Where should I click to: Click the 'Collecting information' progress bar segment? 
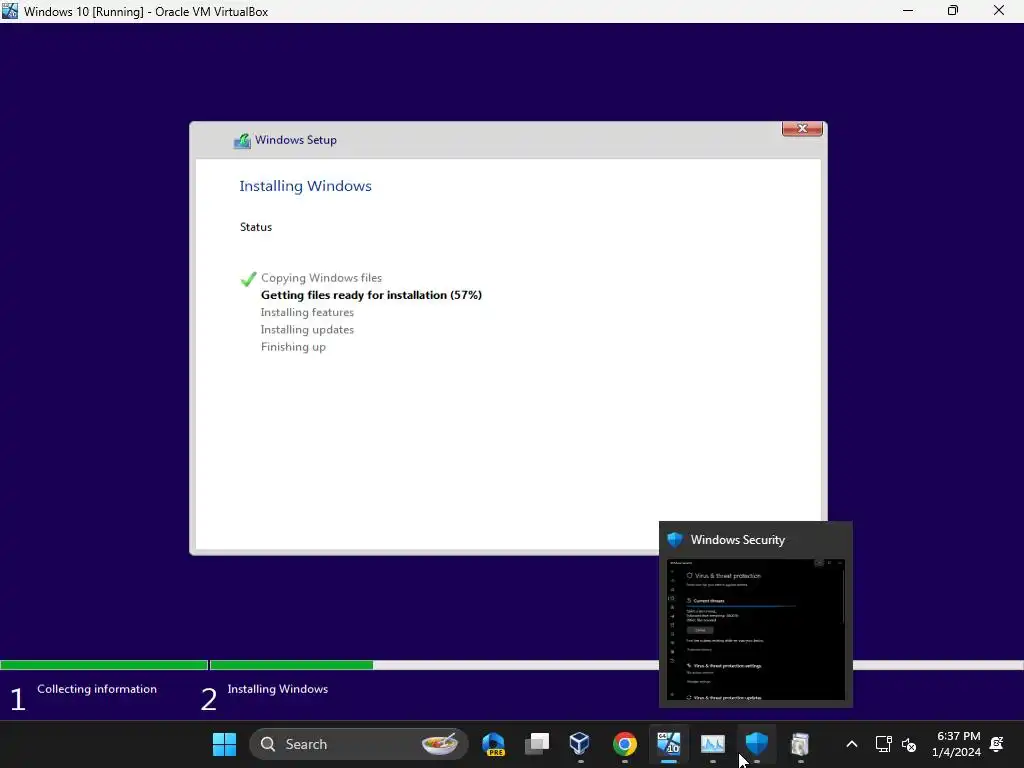[x=104, y=665]
